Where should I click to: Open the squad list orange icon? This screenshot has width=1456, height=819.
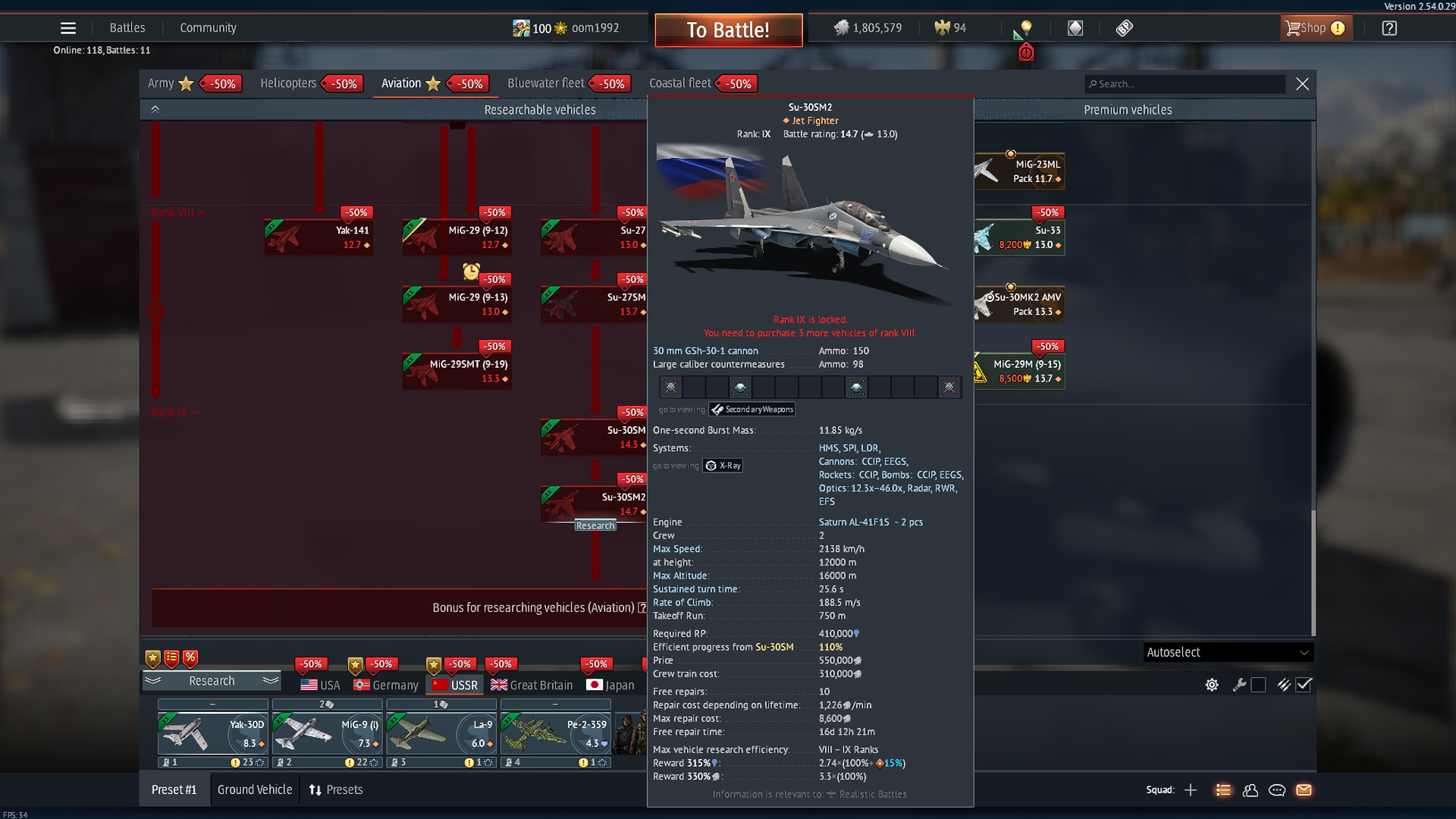click(x=1223, y=790)
